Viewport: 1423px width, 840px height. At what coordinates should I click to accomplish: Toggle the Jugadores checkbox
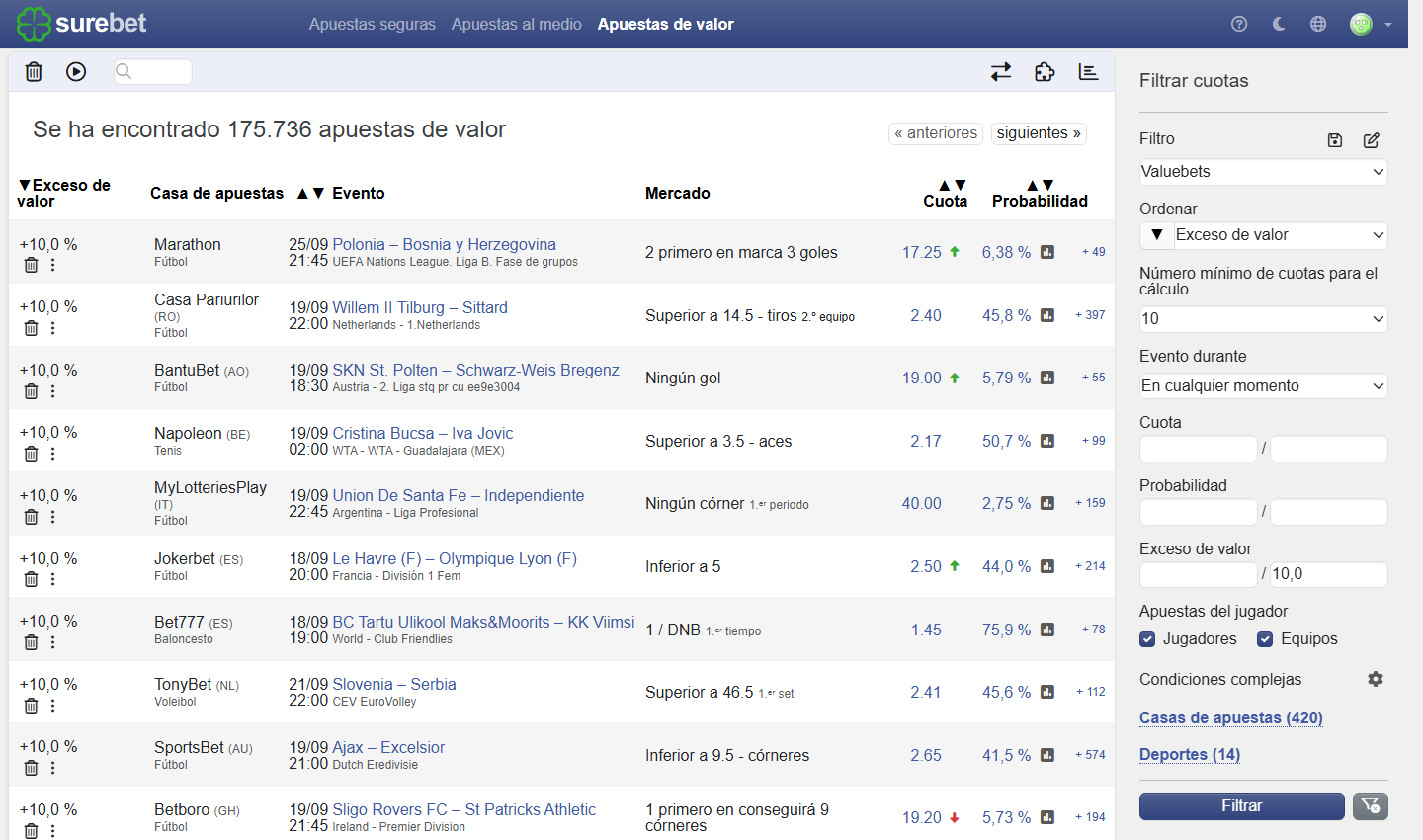(1147, 639)
